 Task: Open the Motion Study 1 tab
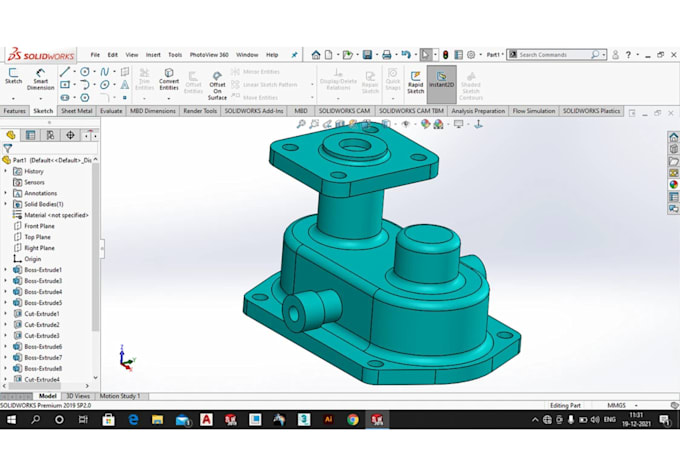point(120,396)
